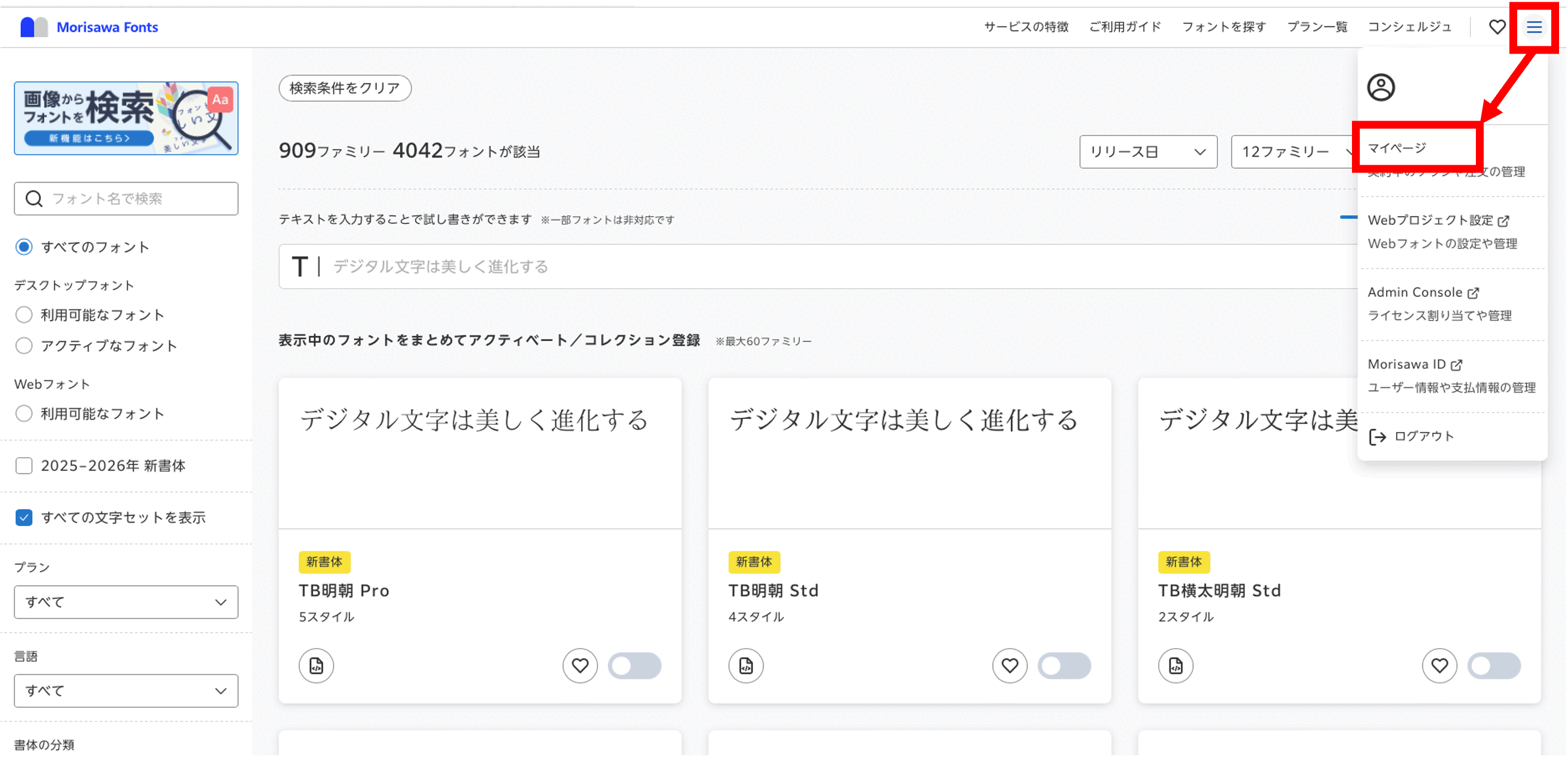Open TB明朝 Pro font name link

click(344, 590)
